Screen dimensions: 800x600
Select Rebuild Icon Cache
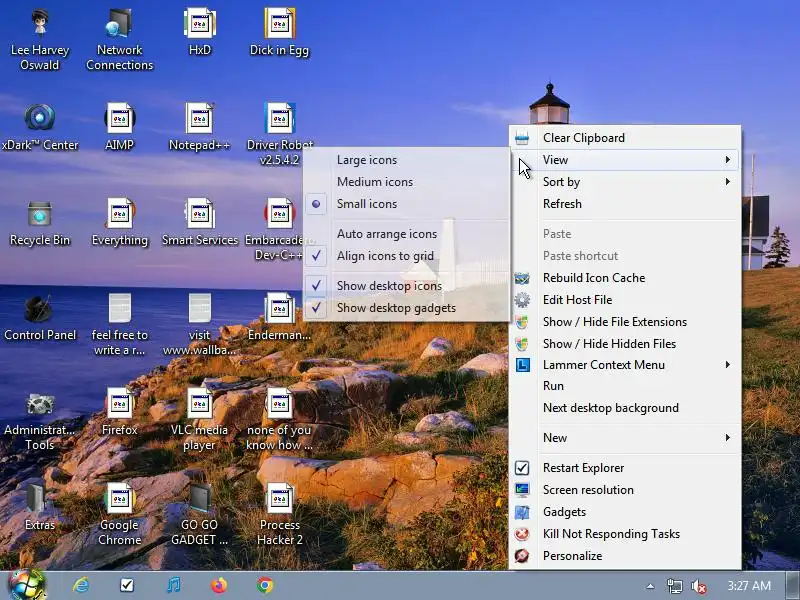(625, 278)
